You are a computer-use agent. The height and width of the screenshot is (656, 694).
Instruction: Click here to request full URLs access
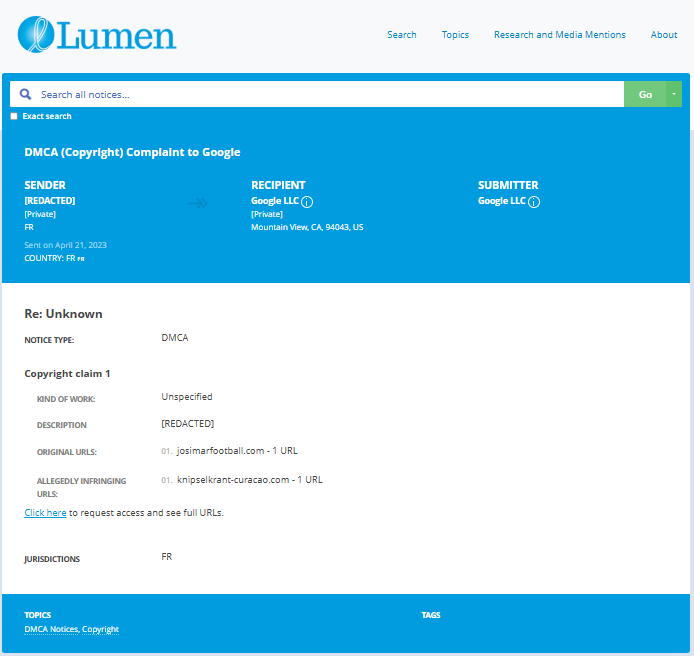45,513
